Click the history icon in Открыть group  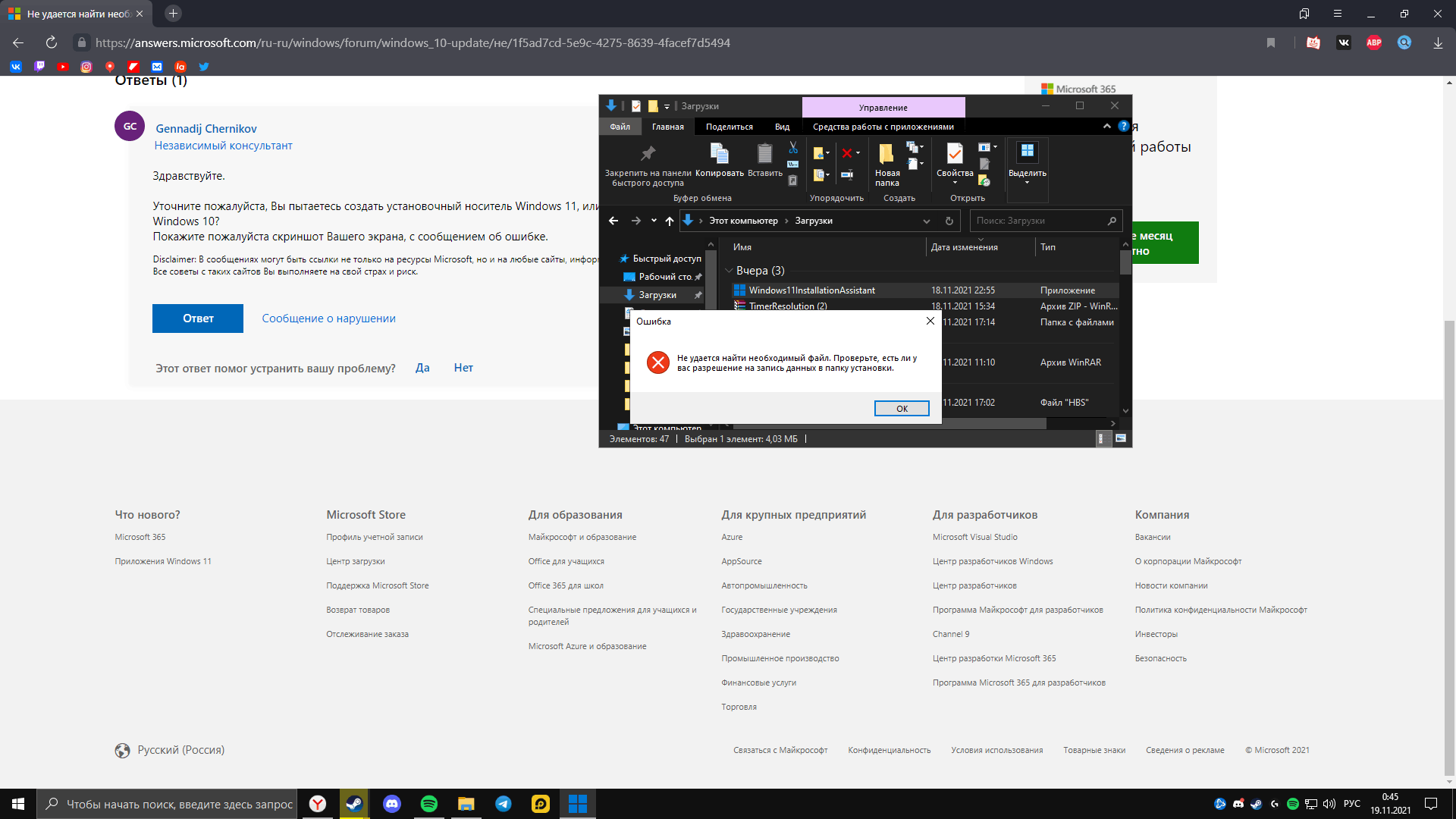click(984, 180)
